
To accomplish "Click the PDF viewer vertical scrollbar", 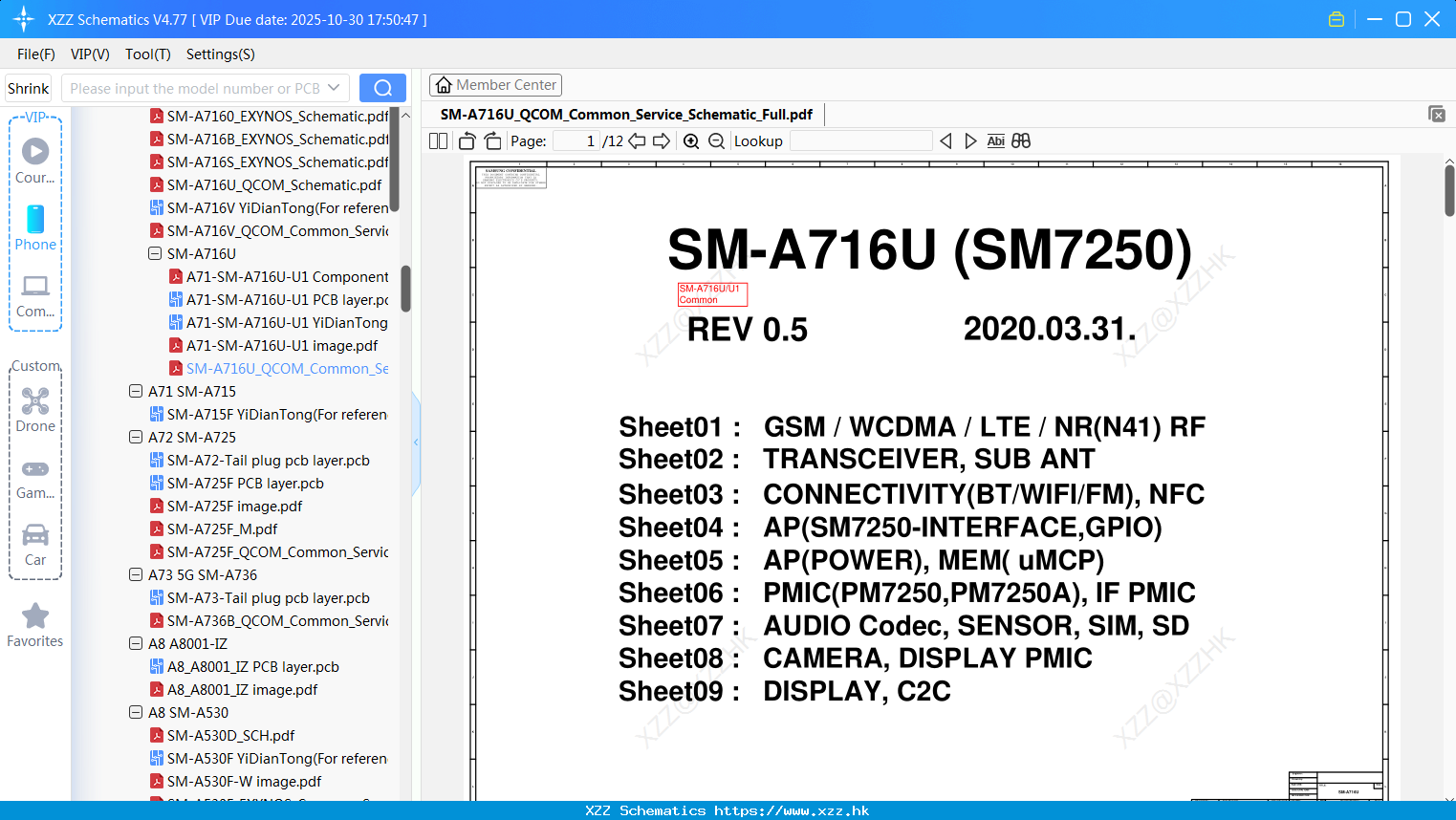I will click(1449, 190).
